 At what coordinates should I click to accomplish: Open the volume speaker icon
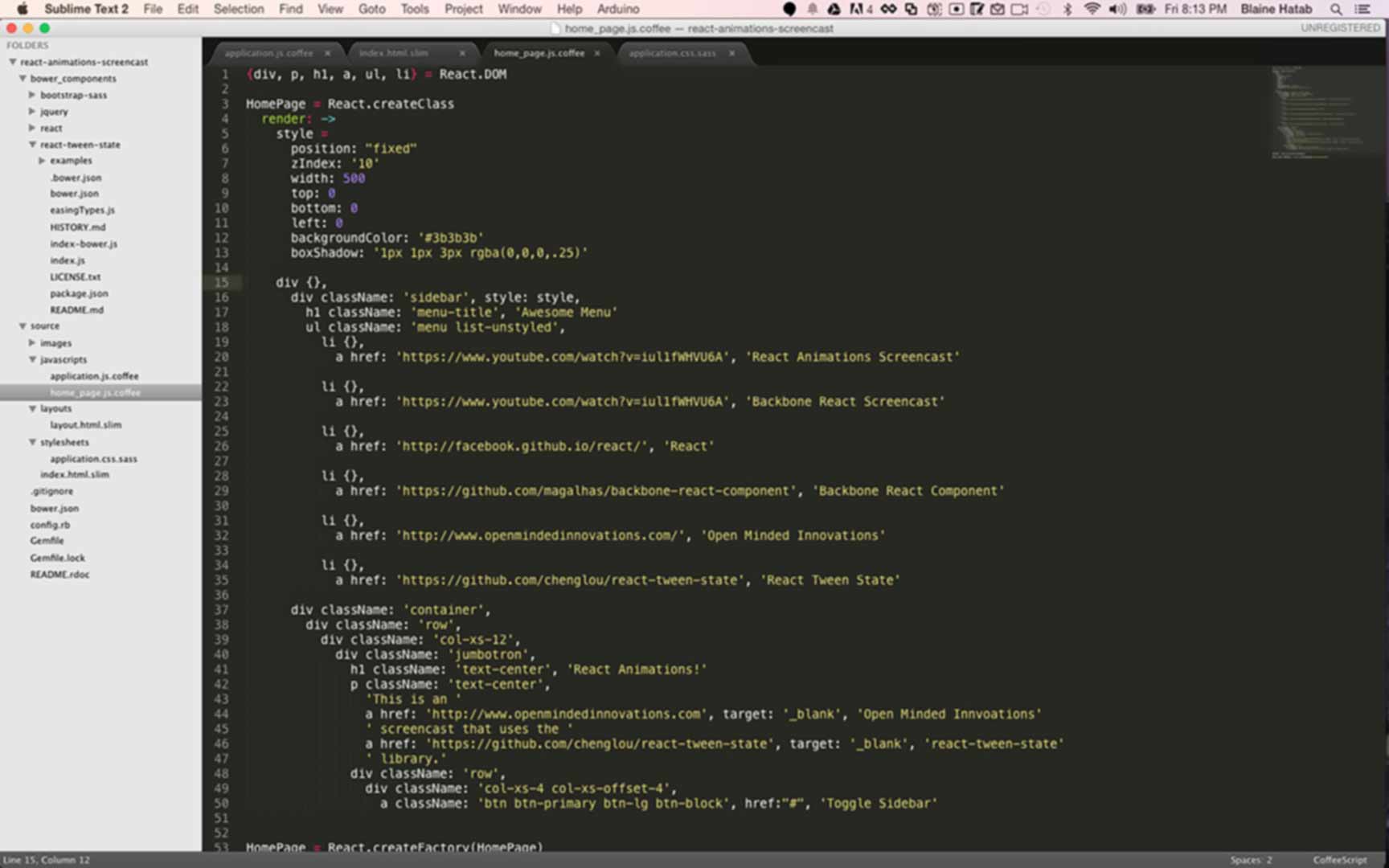tap(1117, 9)
